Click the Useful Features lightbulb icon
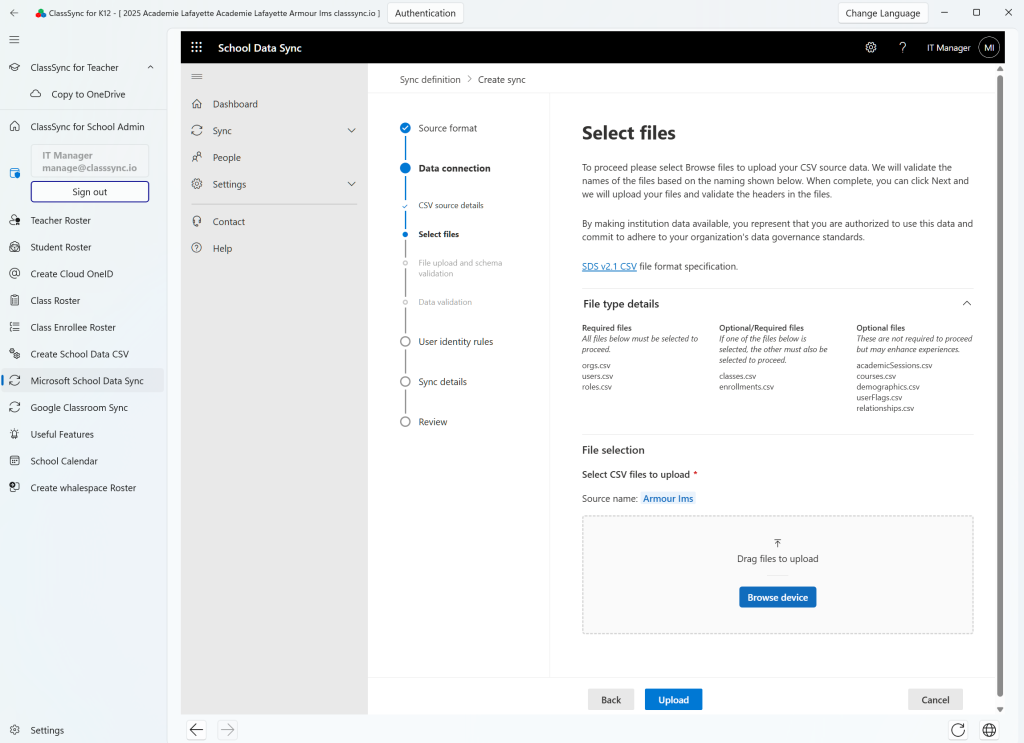 pyautogui.click(x=14, y=434)
